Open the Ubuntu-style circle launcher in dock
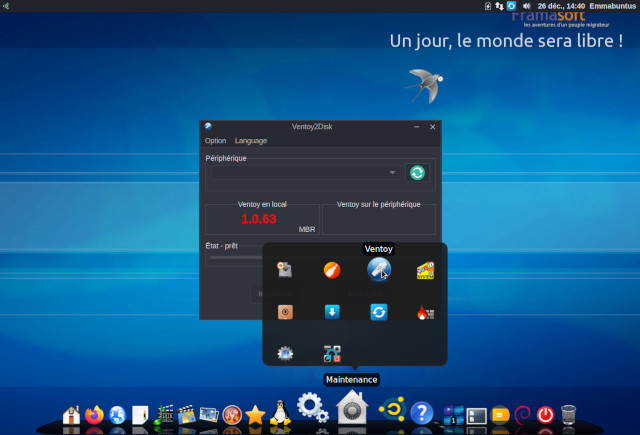640x435 pixels. click(392, 409)
